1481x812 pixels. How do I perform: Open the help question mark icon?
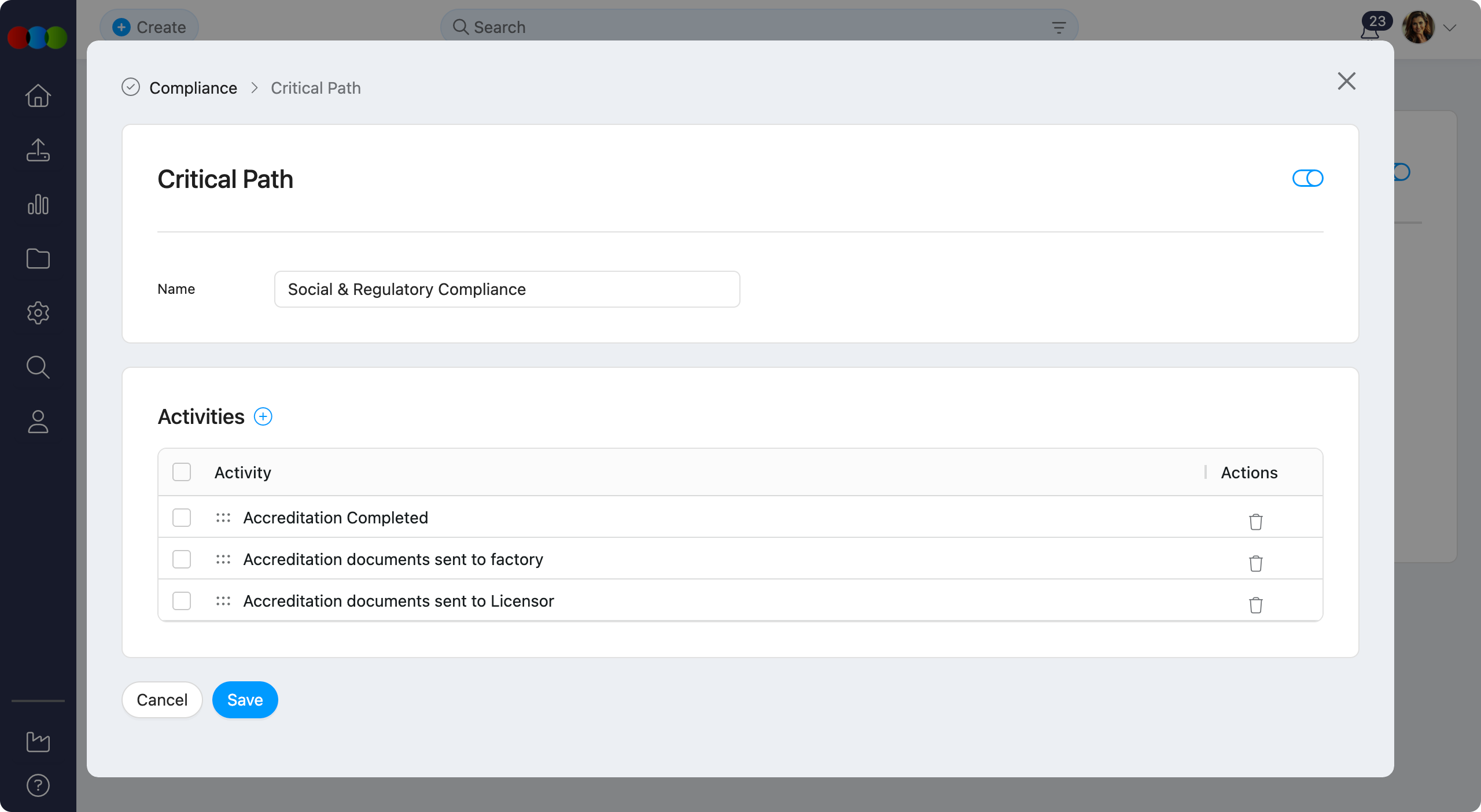(38, 785)
